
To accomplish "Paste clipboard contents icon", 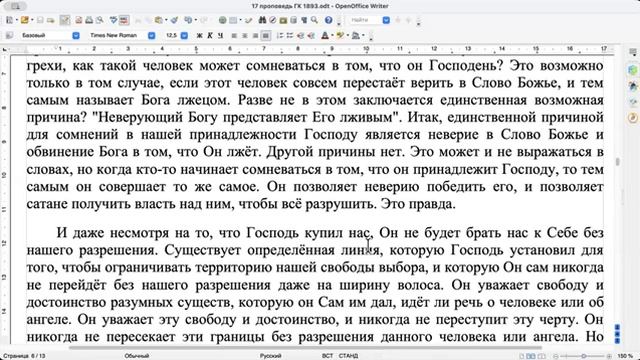I will click(158, 20).
